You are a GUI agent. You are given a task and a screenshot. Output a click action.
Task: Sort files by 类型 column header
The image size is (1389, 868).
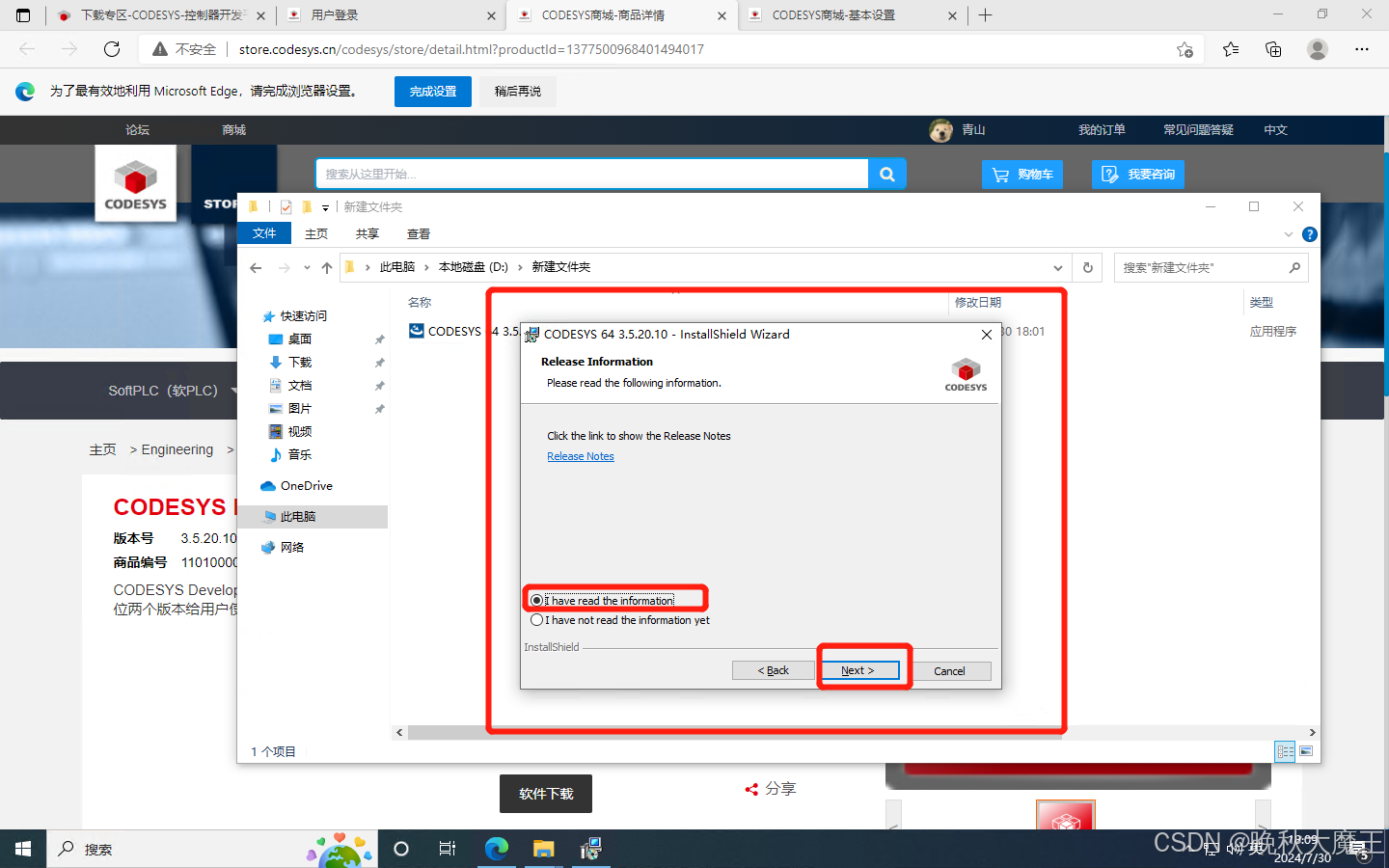pyautogui.click(x=1261, y=302)
